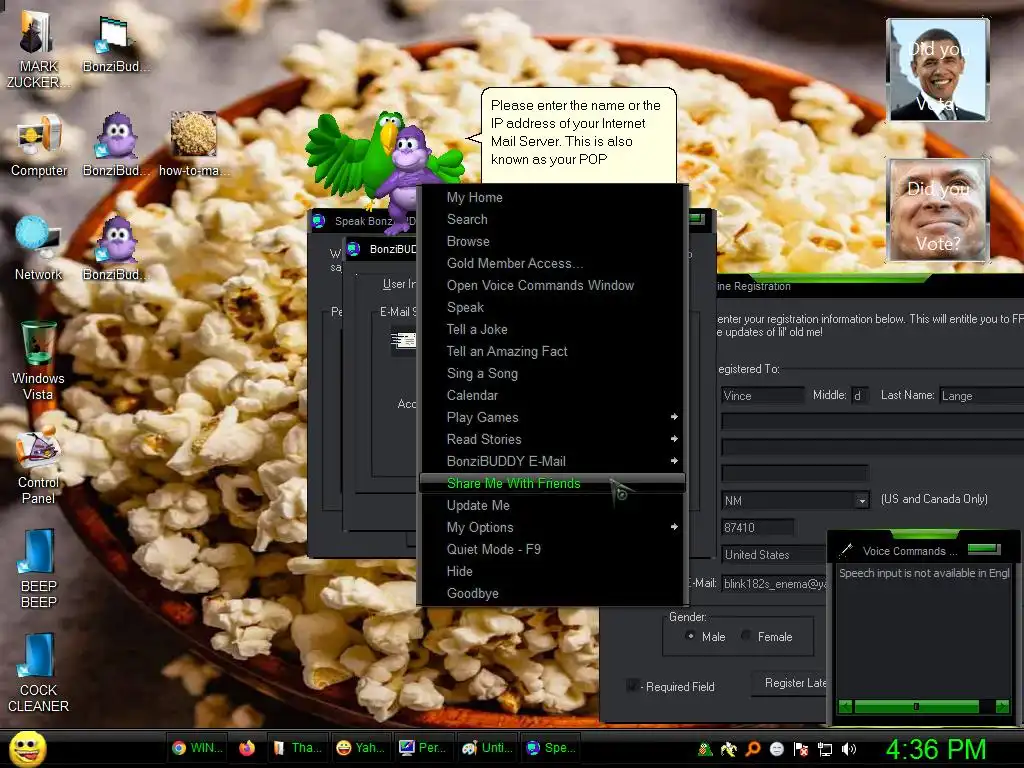Open the COCK CLEANER desktop shortcut
The height and width of the screenshot is (768, 1024).
(38, 673)
